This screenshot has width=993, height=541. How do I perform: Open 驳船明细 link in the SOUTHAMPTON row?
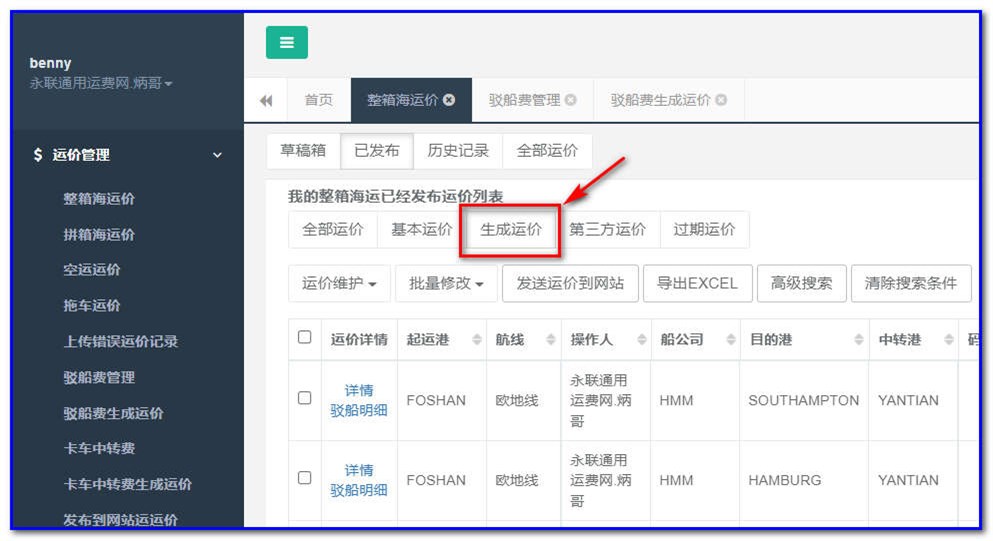click(359, 411)
